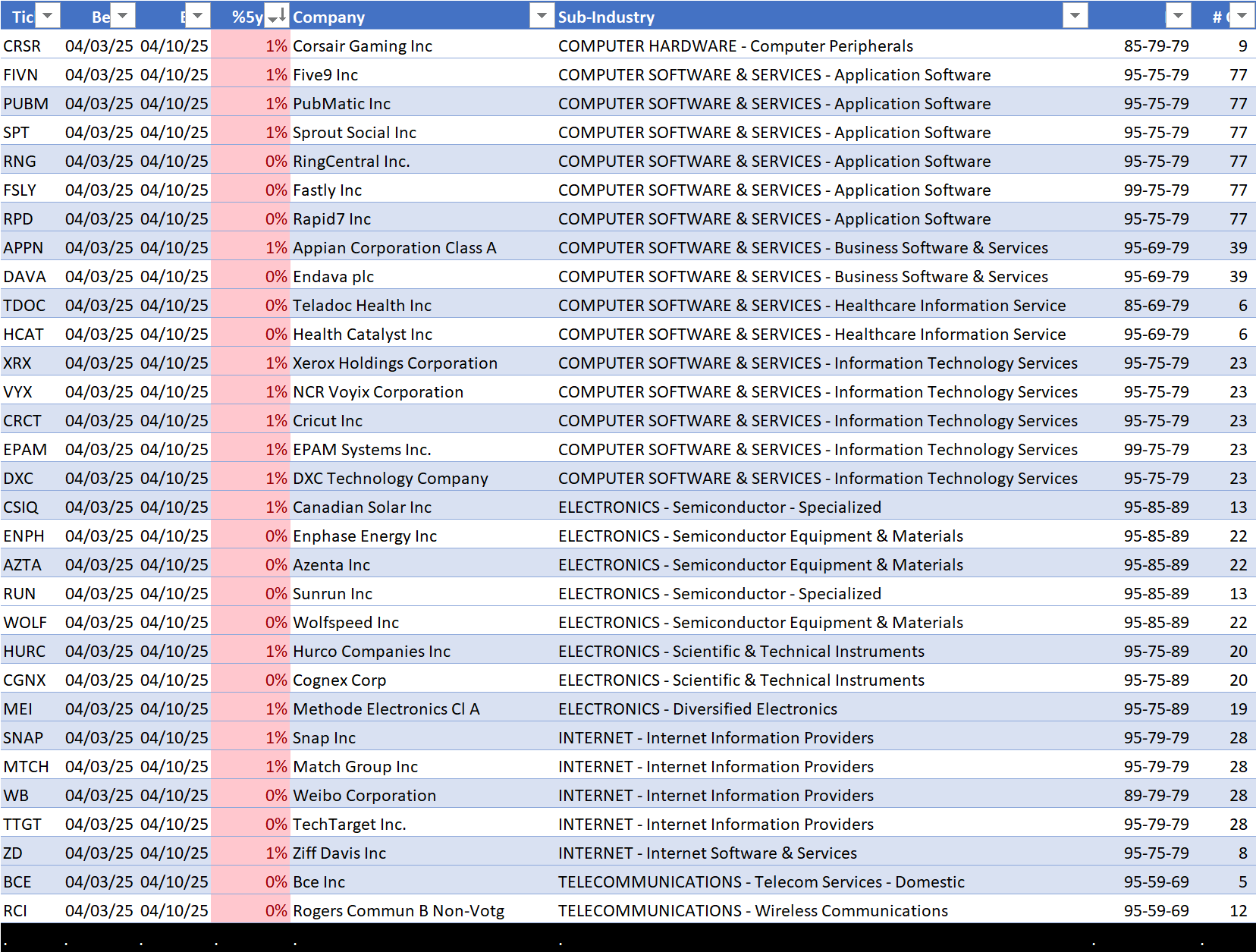
Task: Select the Enphase Energy Inc cell
Action: pos(422,536)
